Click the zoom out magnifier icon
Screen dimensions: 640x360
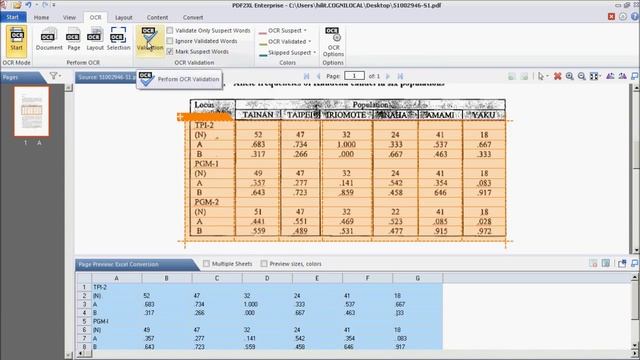tap(582, 76)
